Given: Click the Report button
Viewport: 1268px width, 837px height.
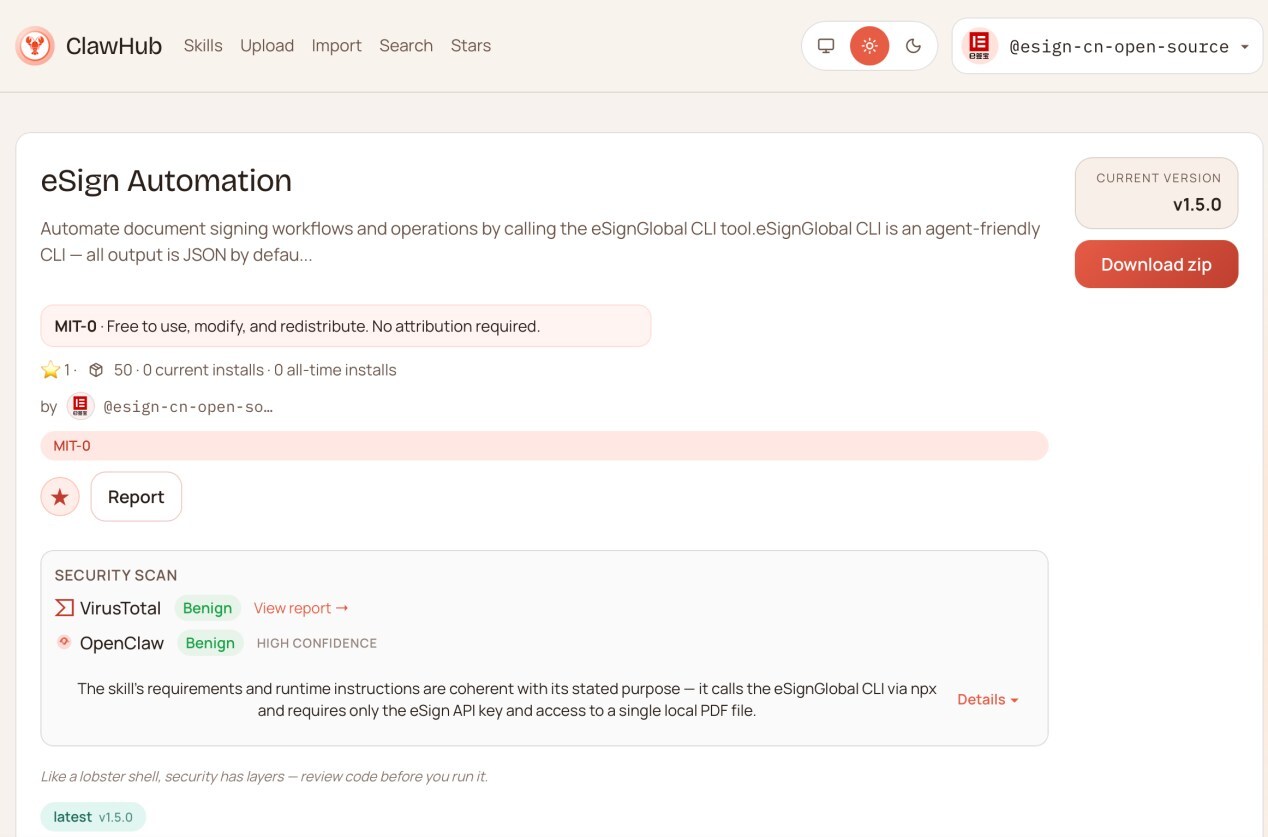Looking at the screenshot, I should point(136,497).
